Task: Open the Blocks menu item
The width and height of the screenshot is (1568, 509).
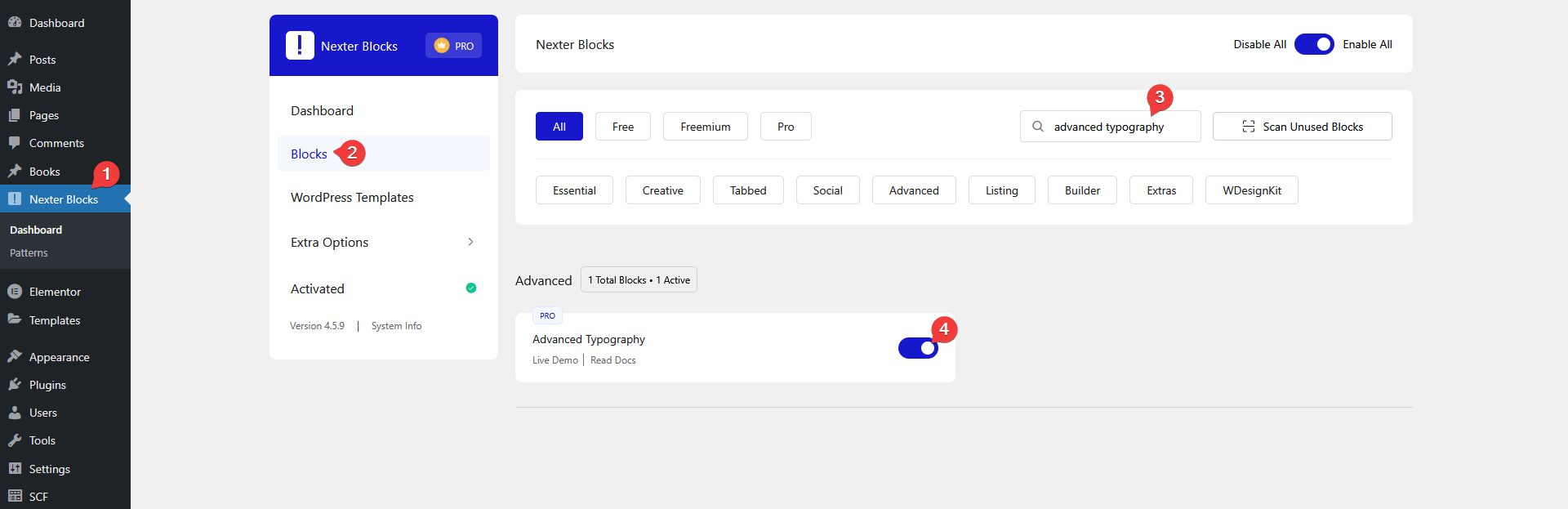Action: 309,154
